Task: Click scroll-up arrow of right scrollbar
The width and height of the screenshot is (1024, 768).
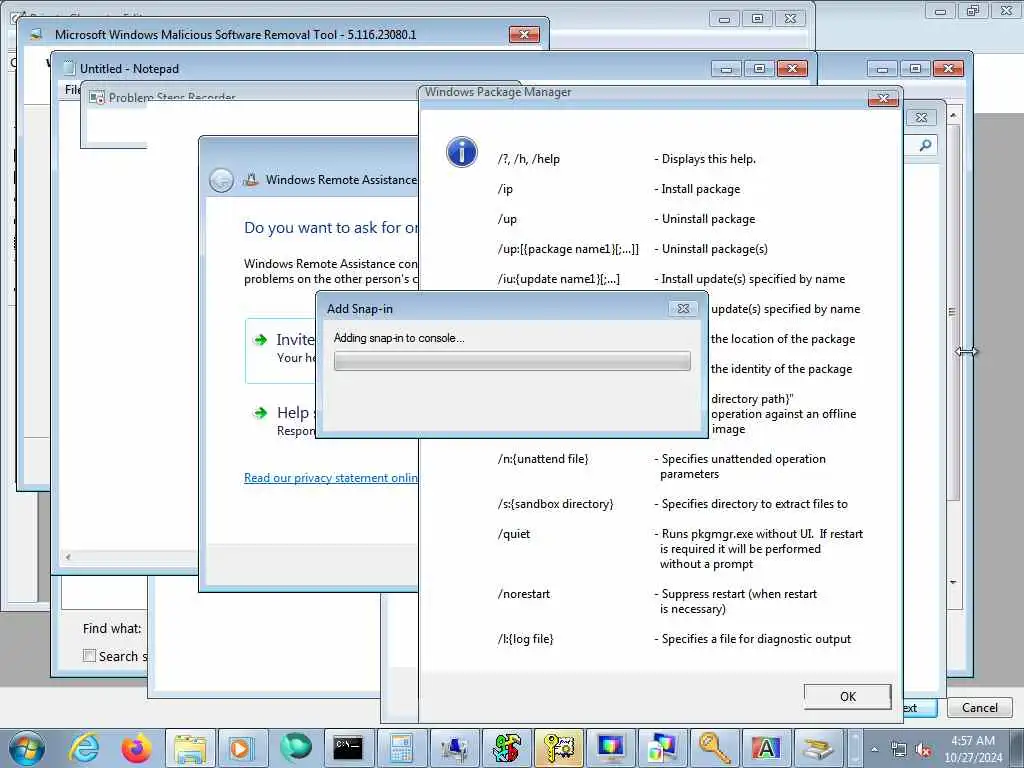Action: [953, 115]
